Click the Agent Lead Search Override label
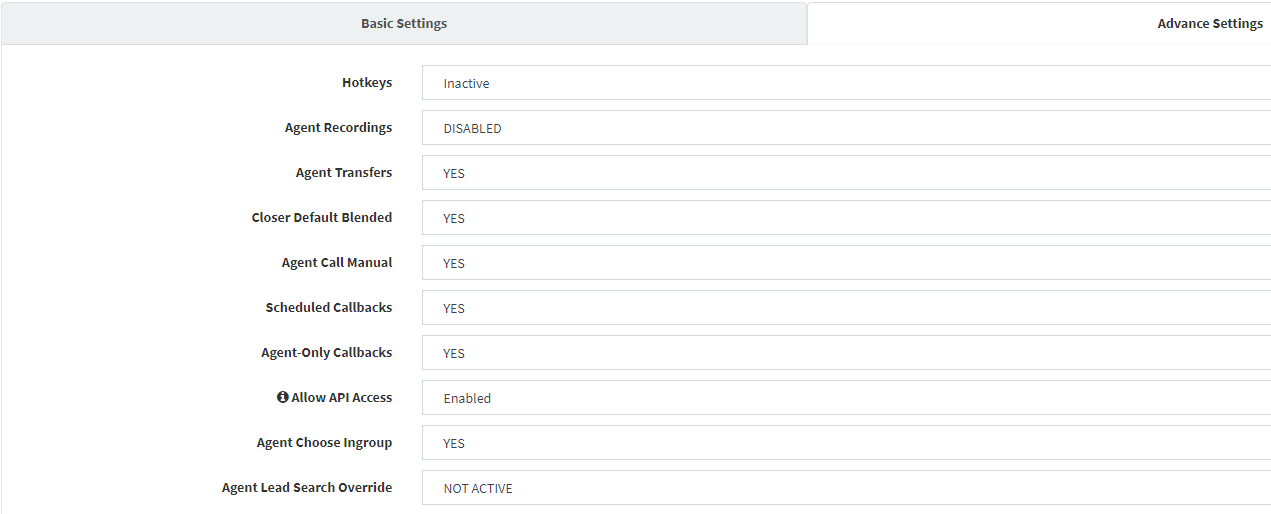The height and width of the screenshot is (514, 1271). (307, 488)
